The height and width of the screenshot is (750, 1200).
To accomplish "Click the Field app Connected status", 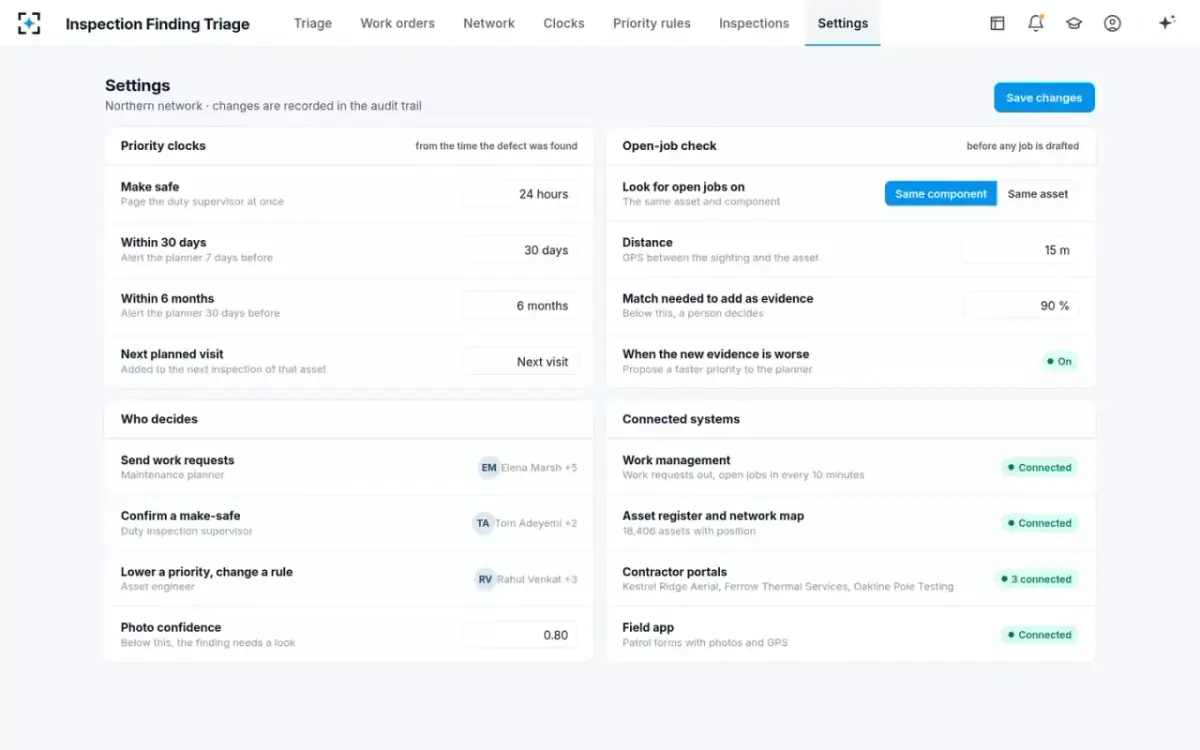I will (1040, 635).
